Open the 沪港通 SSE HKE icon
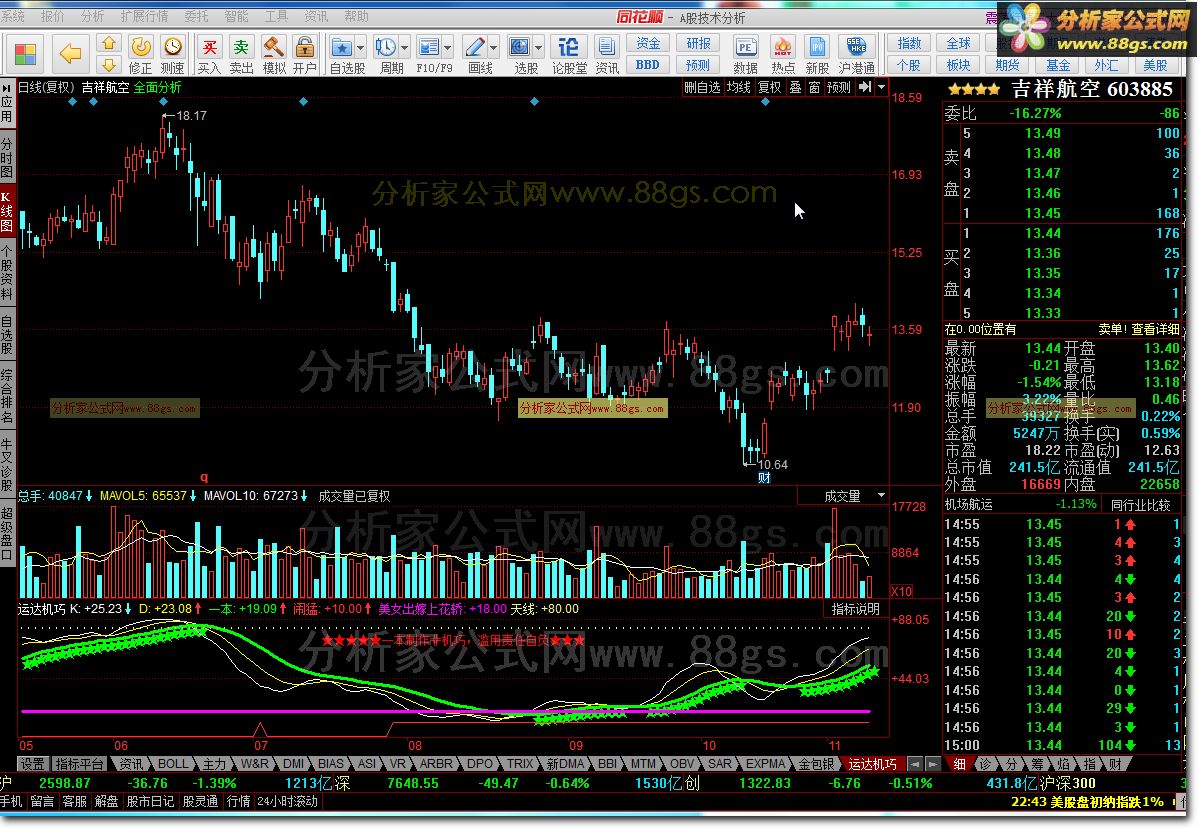 click(x=856, y=55)
